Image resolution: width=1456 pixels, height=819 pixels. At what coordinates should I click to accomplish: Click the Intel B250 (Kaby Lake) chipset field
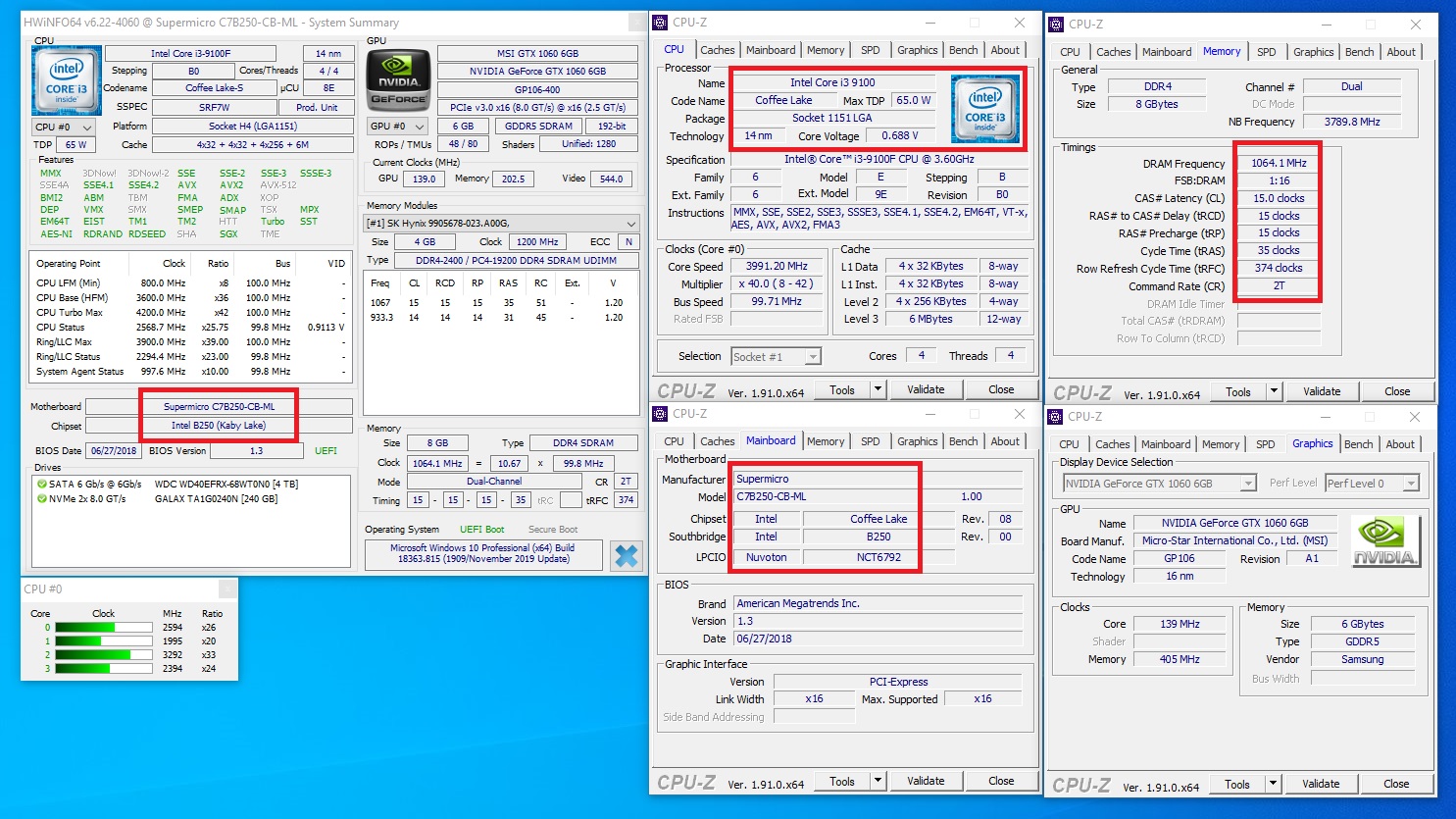219,426
